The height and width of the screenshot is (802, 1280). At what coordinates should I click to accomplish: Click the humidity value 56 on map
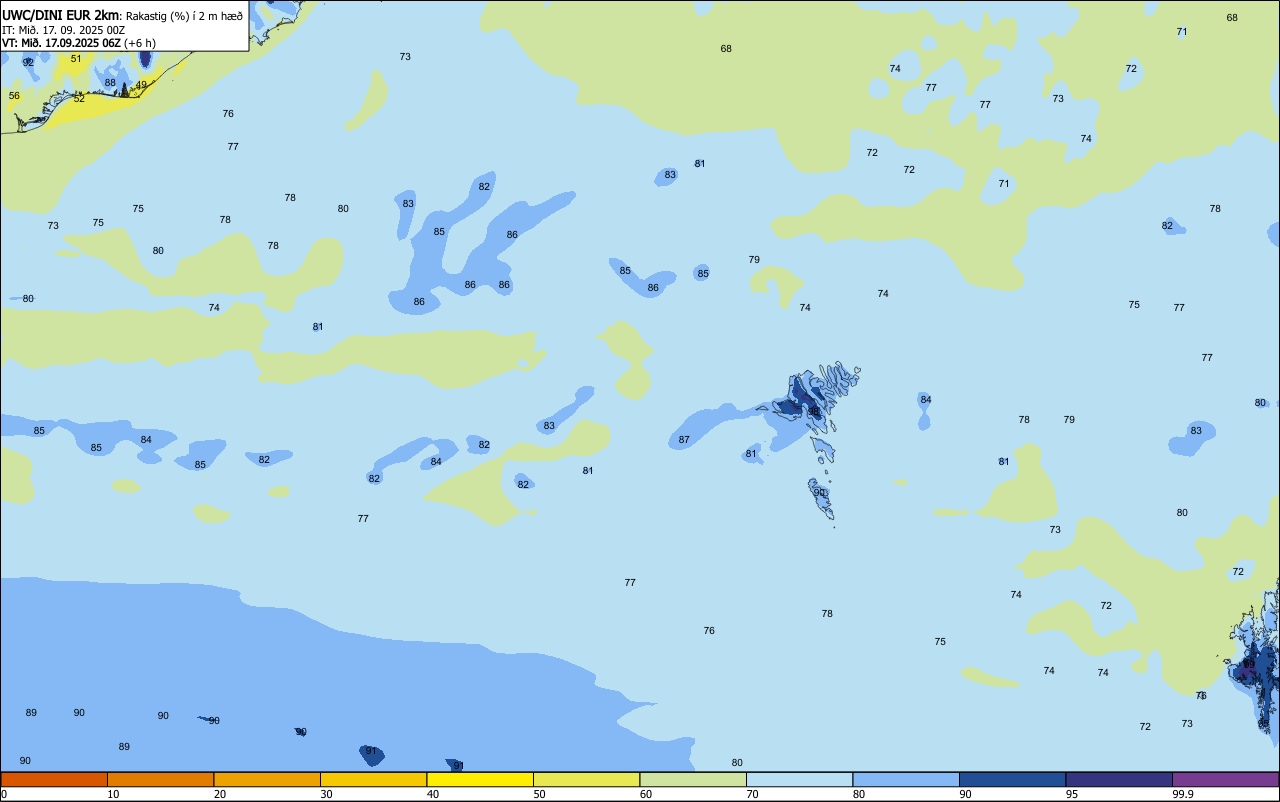pos(14,96)
